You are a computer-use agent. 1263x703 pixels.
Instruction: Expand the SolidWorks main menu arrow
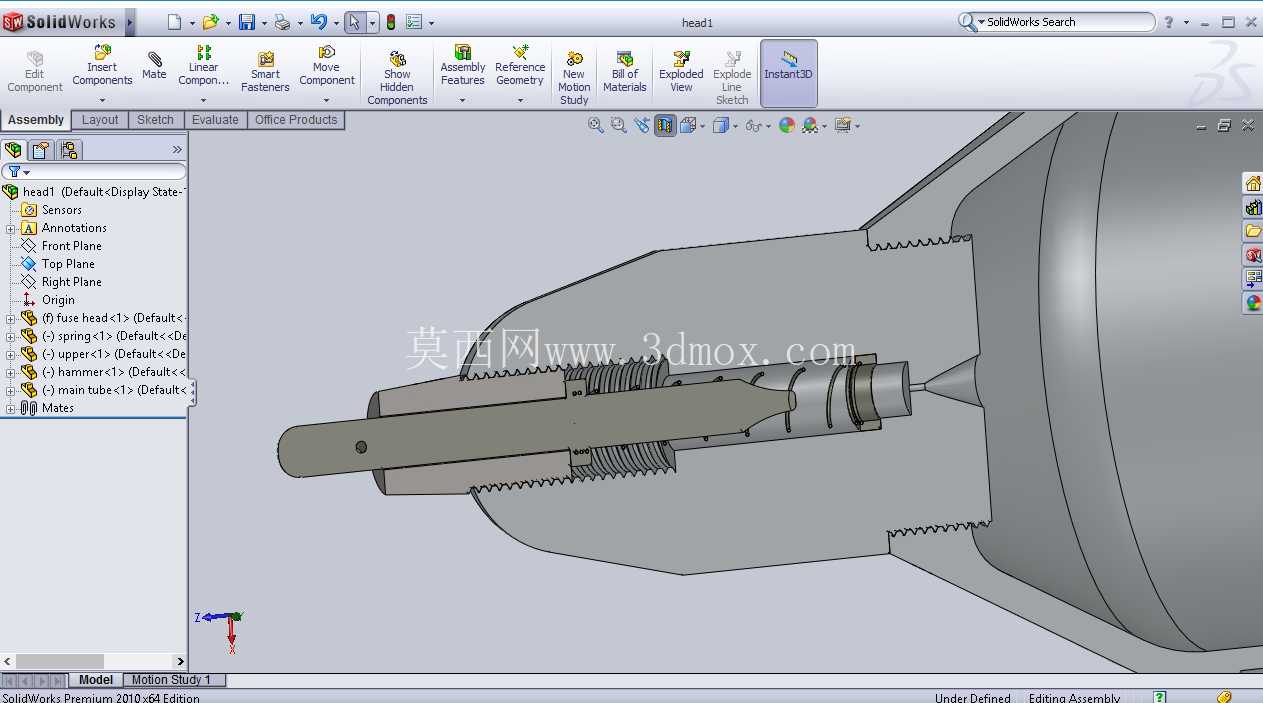(130, 22)
